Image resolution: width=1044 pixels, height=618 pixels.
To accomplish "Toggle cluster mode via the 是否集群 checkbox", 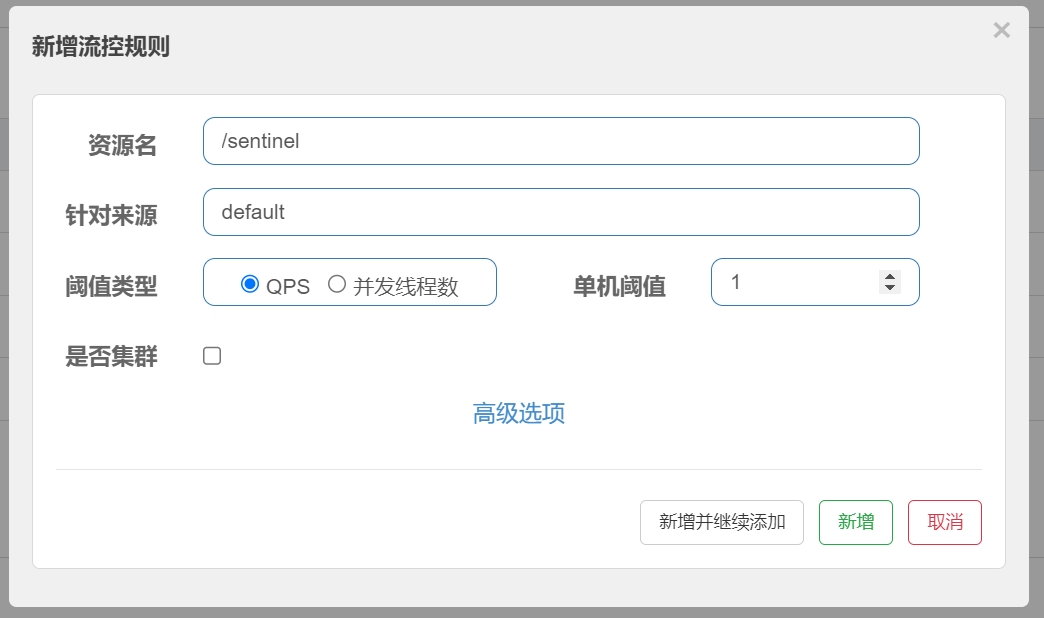I will 211,355.
